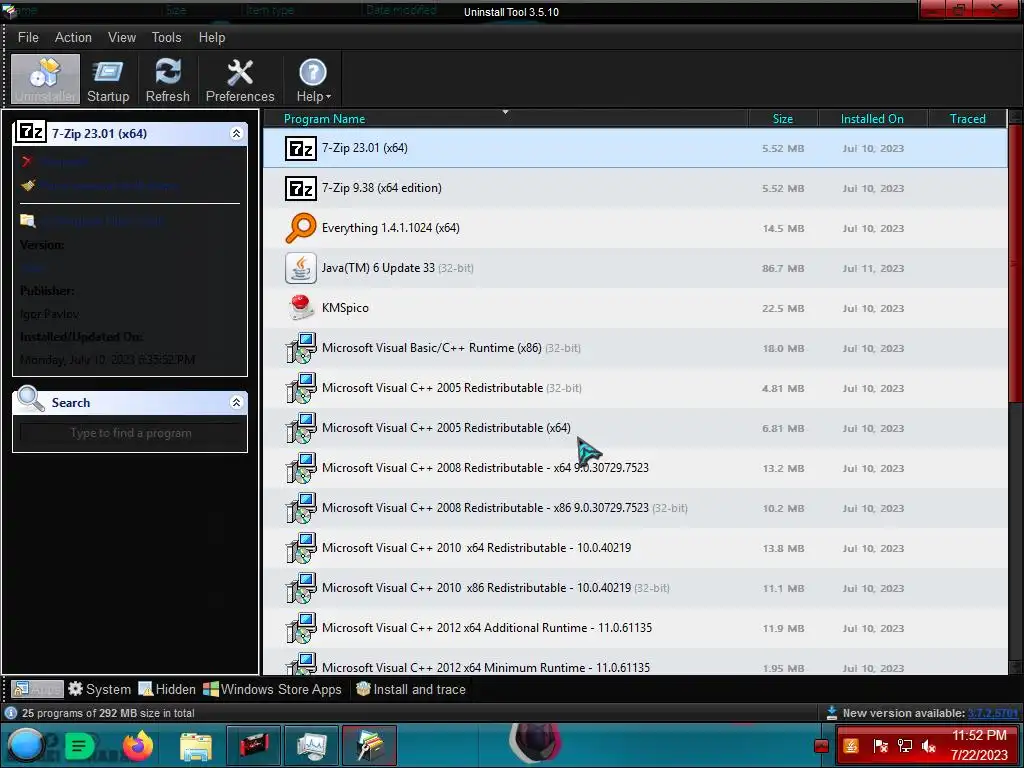Screen dimensions: 1024x768
Task: Collapse the Search panel
Action: coord(236,402)
